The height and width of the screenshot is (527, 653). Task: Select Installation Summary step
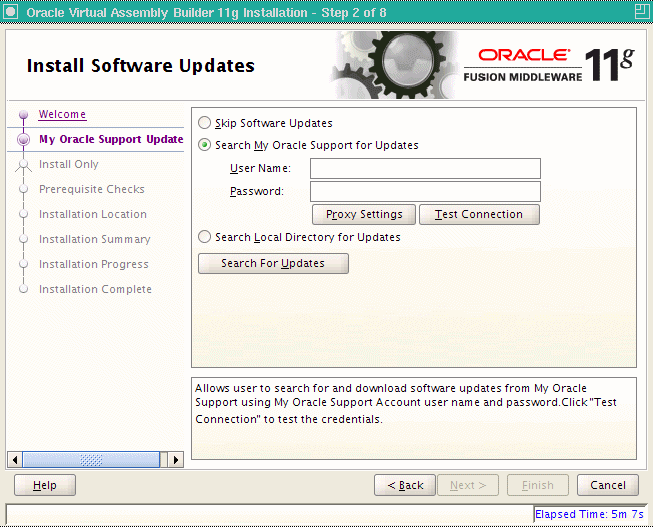coord(95,239)
